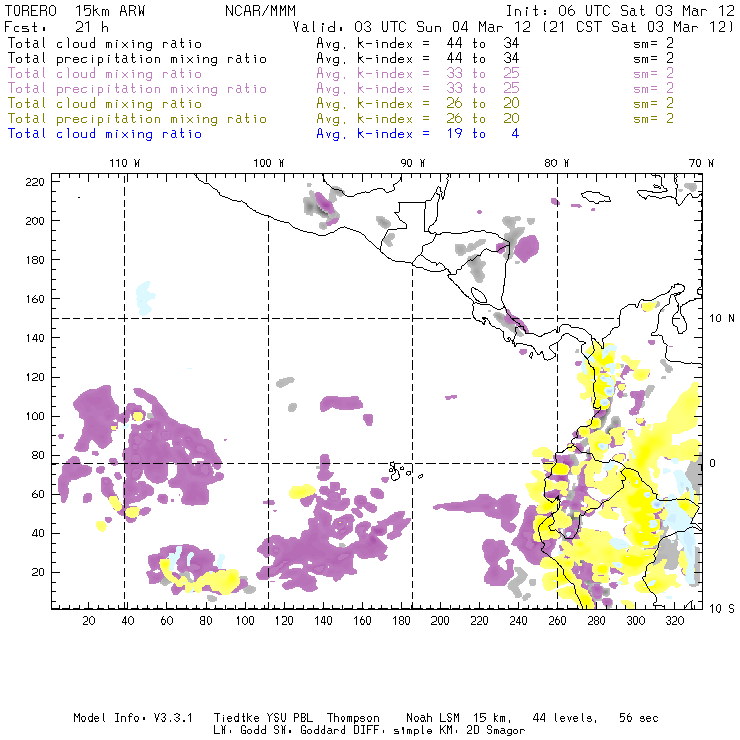Select the olive "Total precipitation mixing ratio" legend line
The width and height of the screenshot is (740, 740).
[137, 118]
